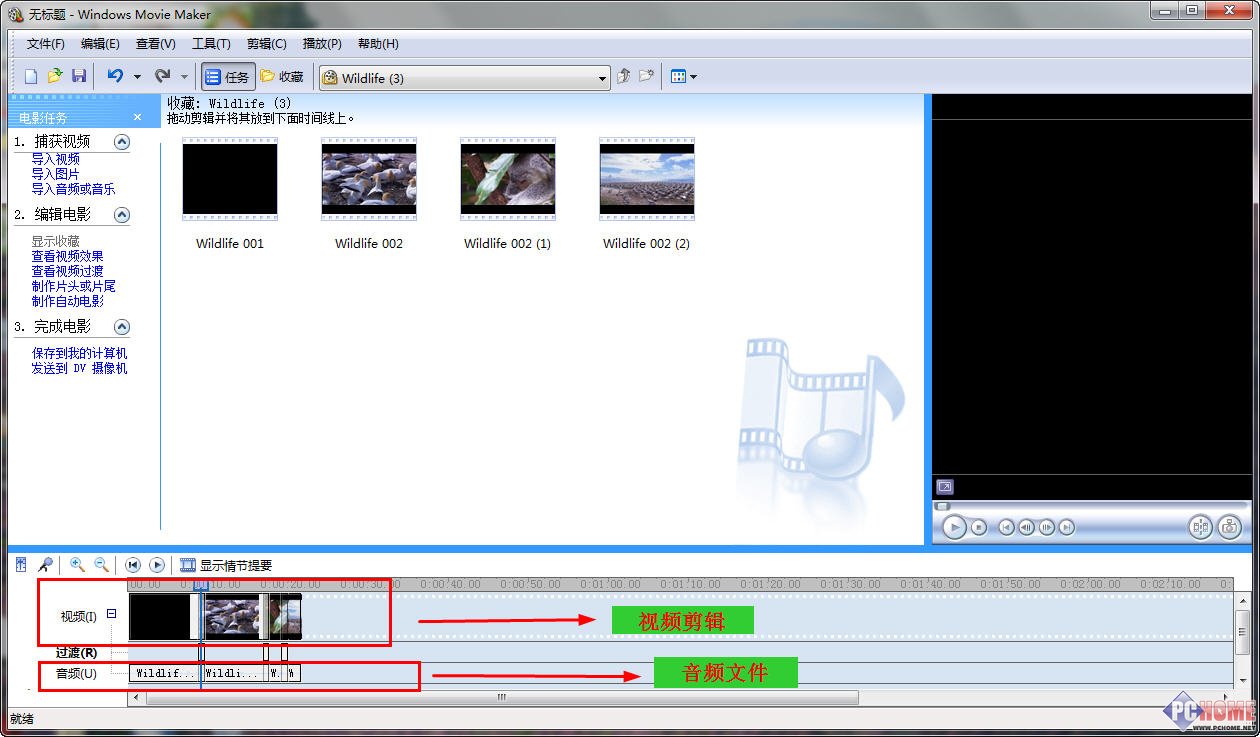Click the save project icon in the toolbar

(x=79, y=75)
